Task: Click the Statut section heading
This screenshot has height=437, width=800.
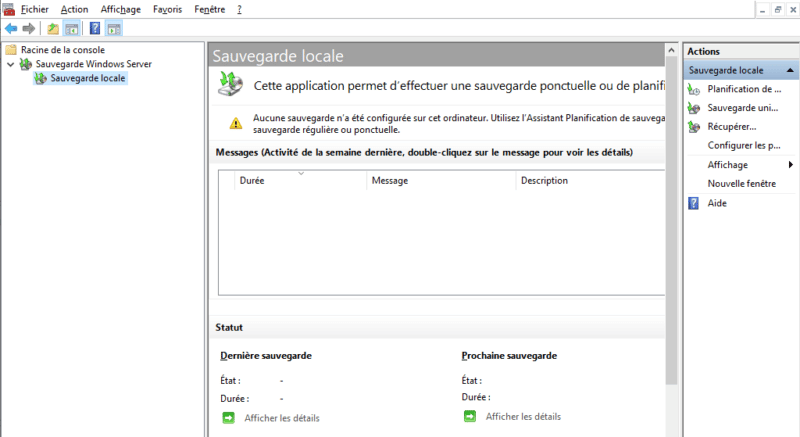Action: pyautogui.click(x=229, y=327)
